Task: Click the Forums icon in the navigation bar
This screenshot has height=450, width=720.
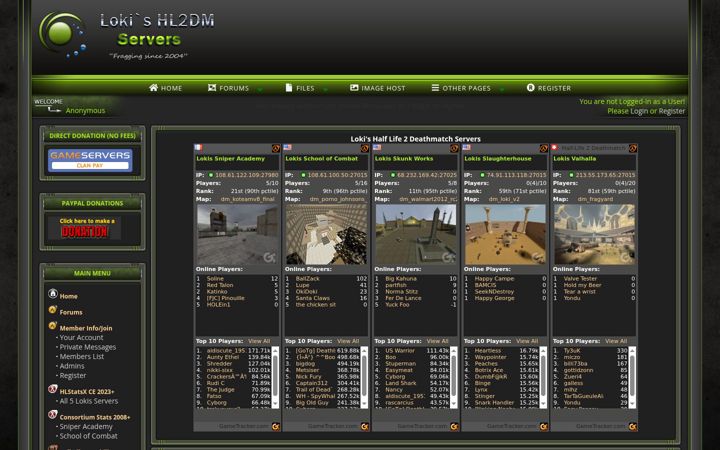Action: [212, 88]
